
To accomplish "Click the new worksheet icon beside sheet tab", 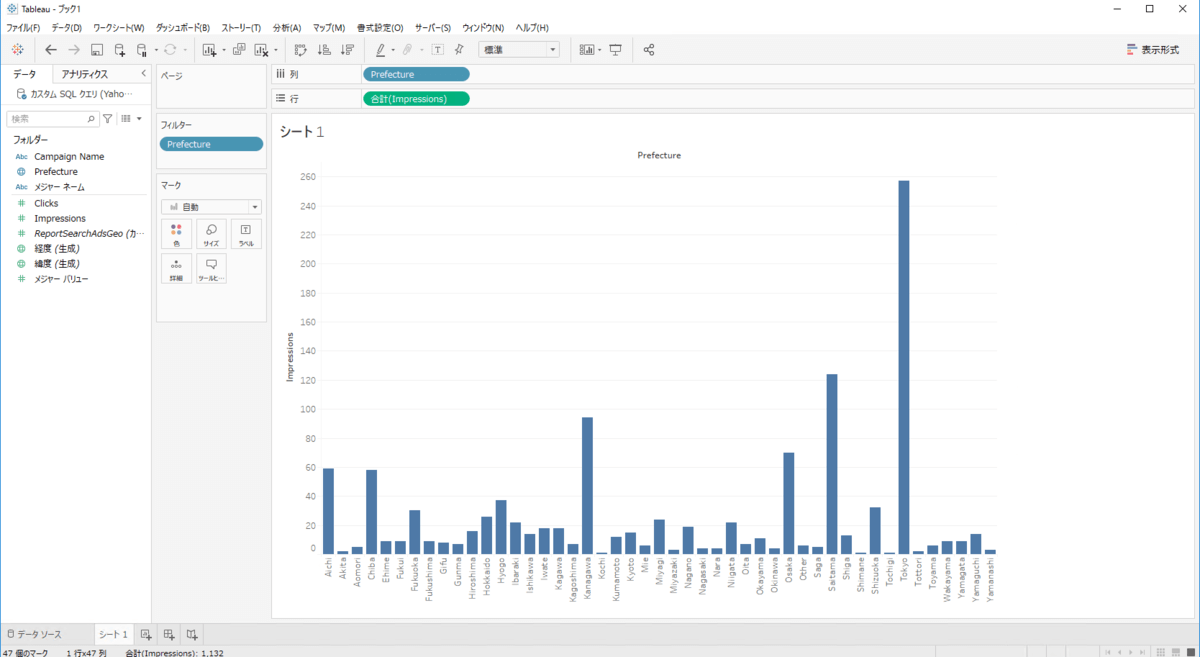I will [146, 634].
